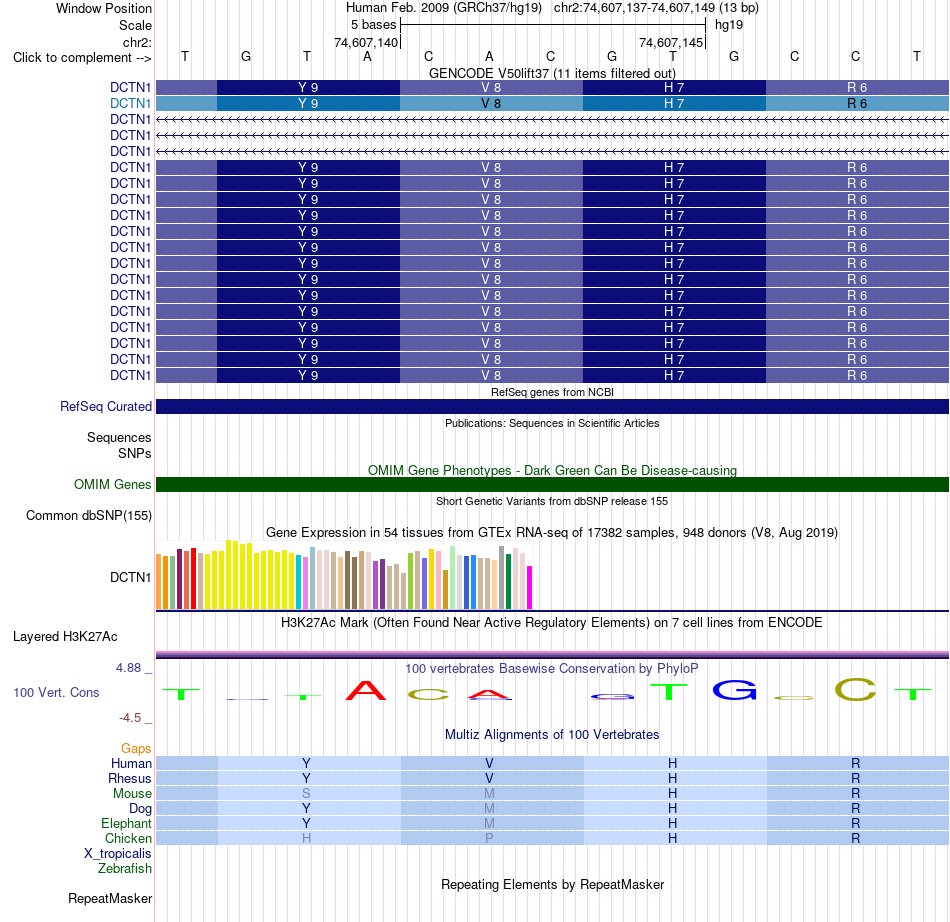Click the Chicken species label
950x922 pixels.
point(128,838)
